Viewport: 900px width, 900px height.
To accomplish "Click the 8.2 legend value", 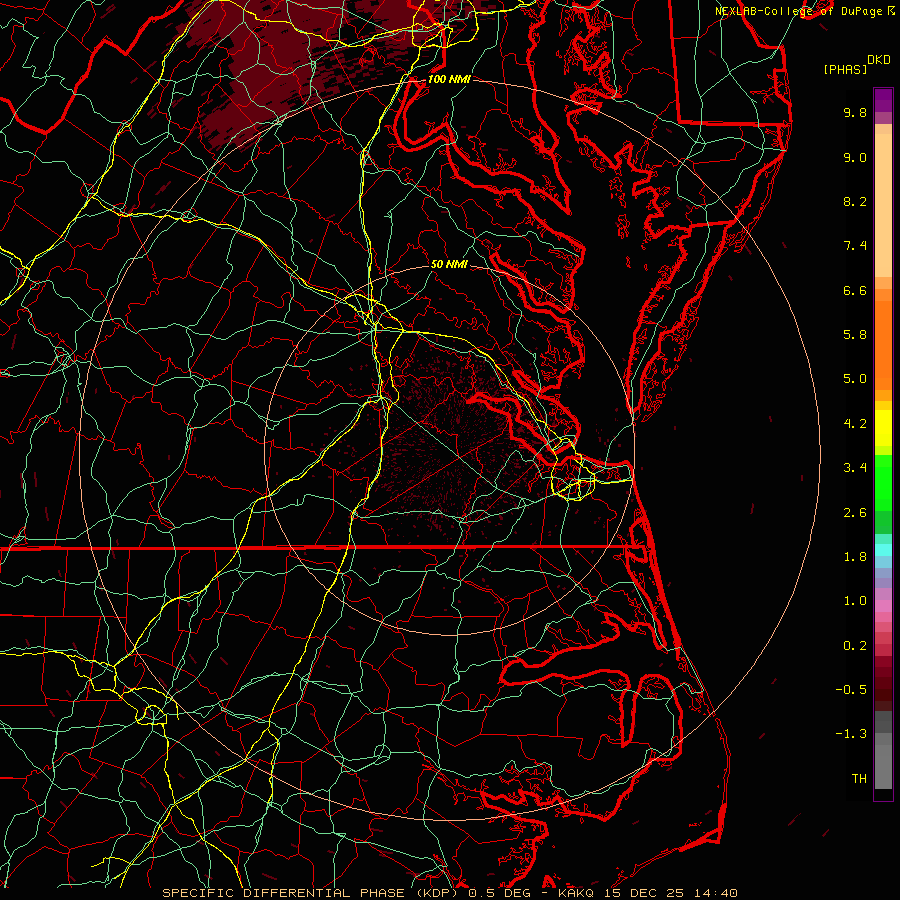I will coord(855,201).
